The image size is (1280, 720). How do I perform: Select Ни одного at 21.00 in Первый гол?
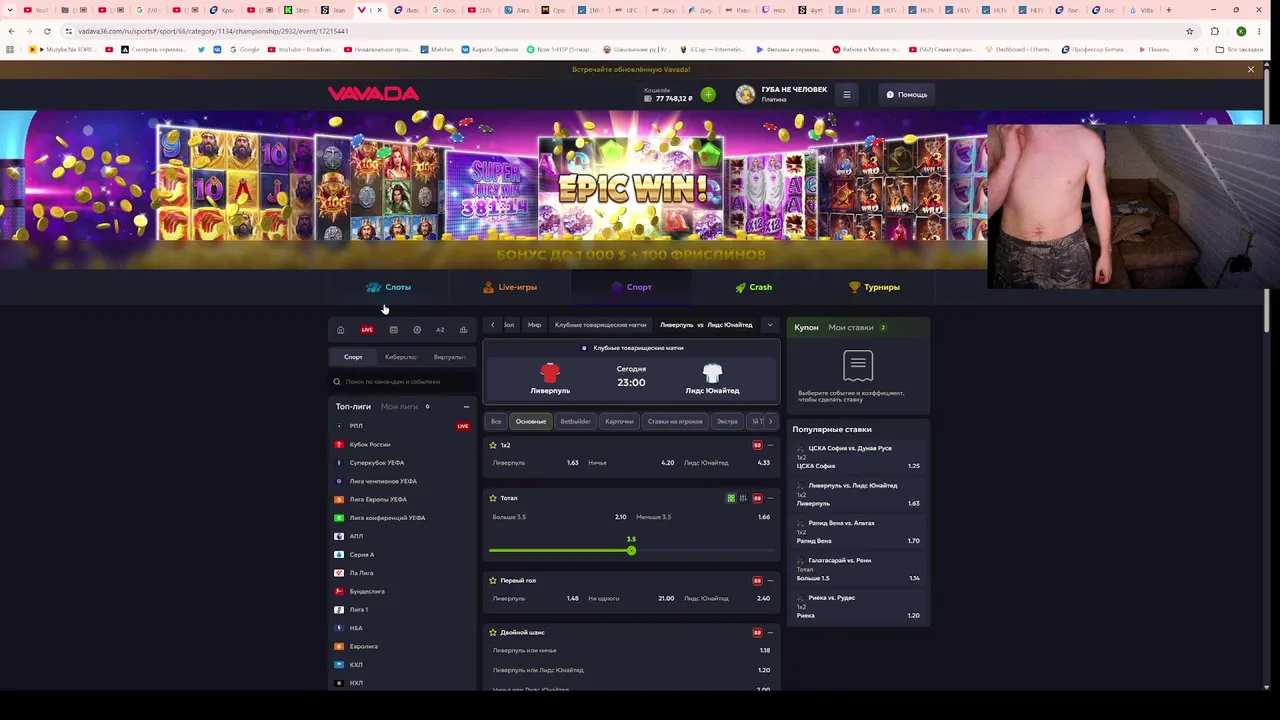(x=631, y=598)
